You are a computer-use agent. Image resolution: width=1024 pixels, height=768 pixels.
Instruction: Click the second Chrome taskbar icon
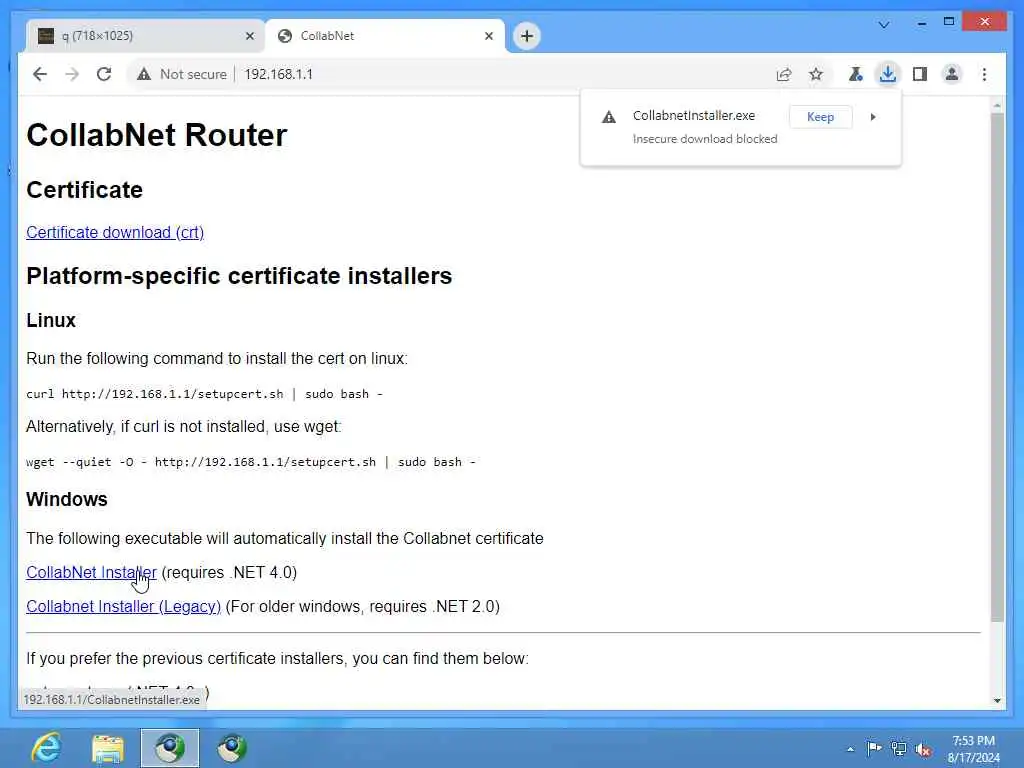point(231,748)
